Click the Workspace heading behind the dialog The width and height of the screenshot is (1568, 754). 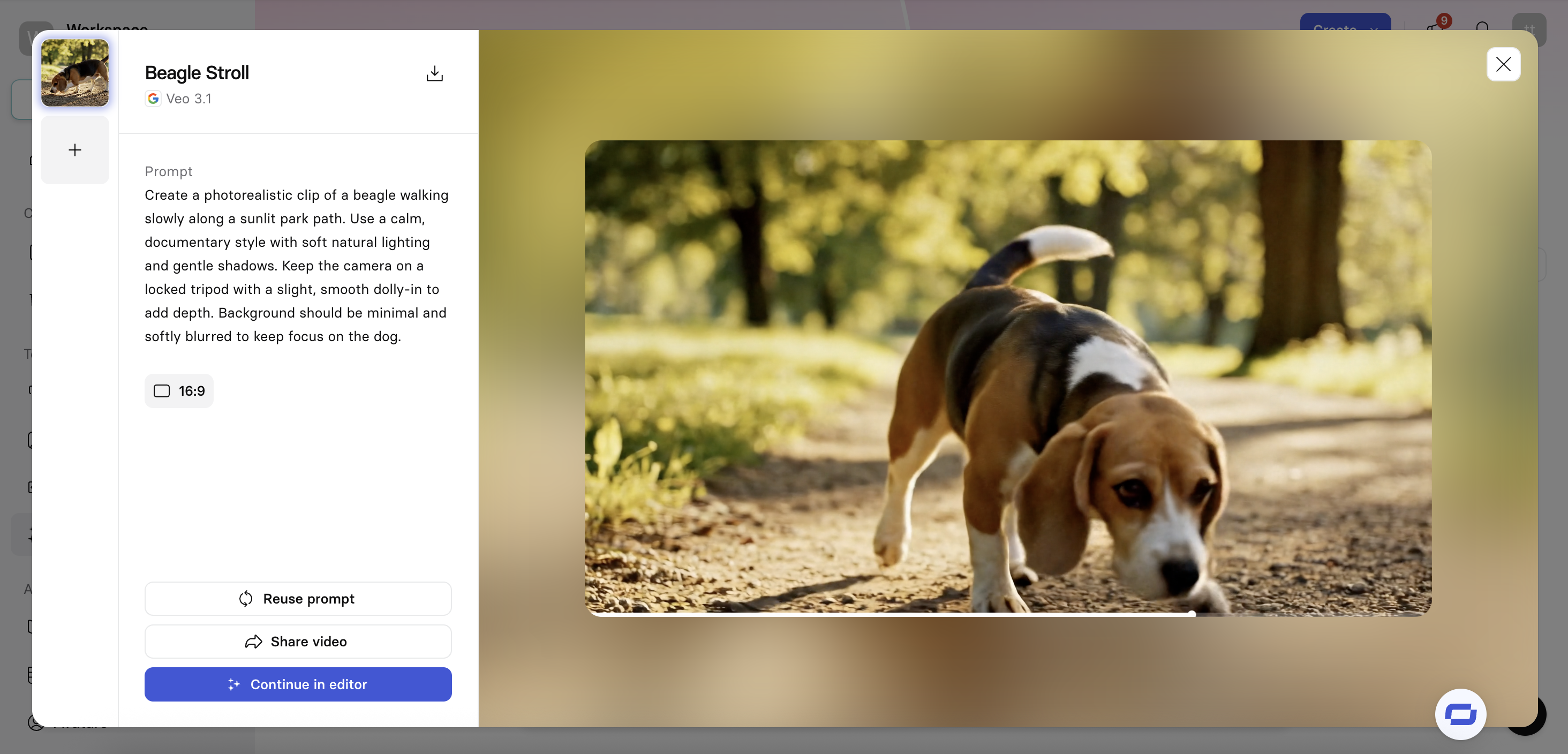pyautogui.click(x=107, y=27)
